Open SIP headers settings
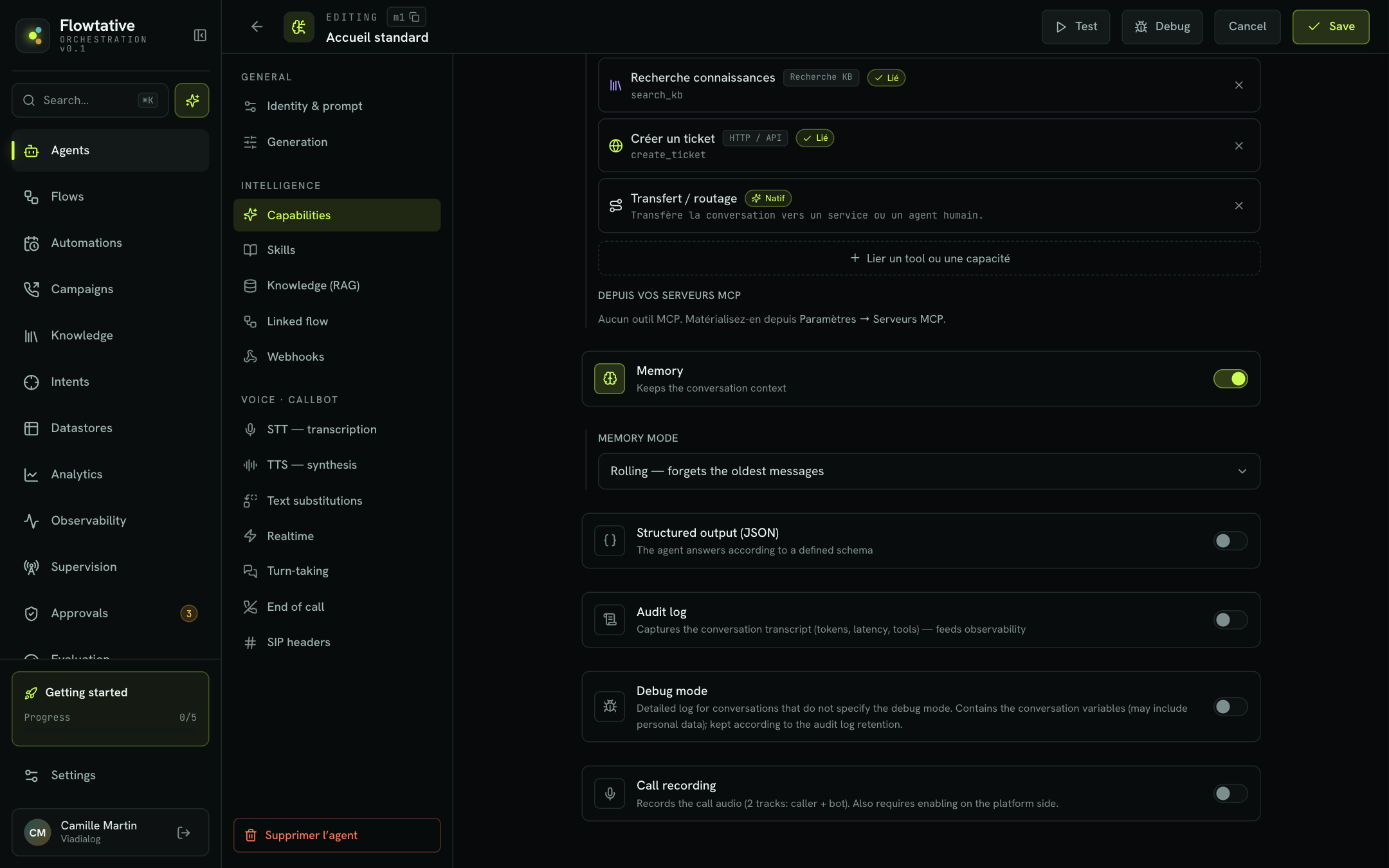 coord(337,642)
